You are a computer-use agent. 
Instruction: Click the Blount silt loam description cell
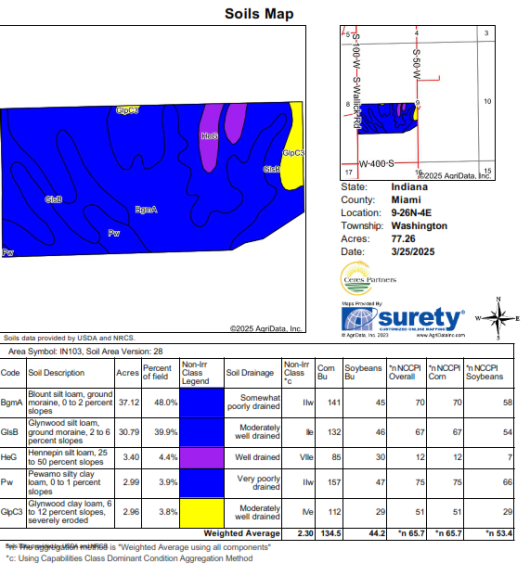click(70, 403)
